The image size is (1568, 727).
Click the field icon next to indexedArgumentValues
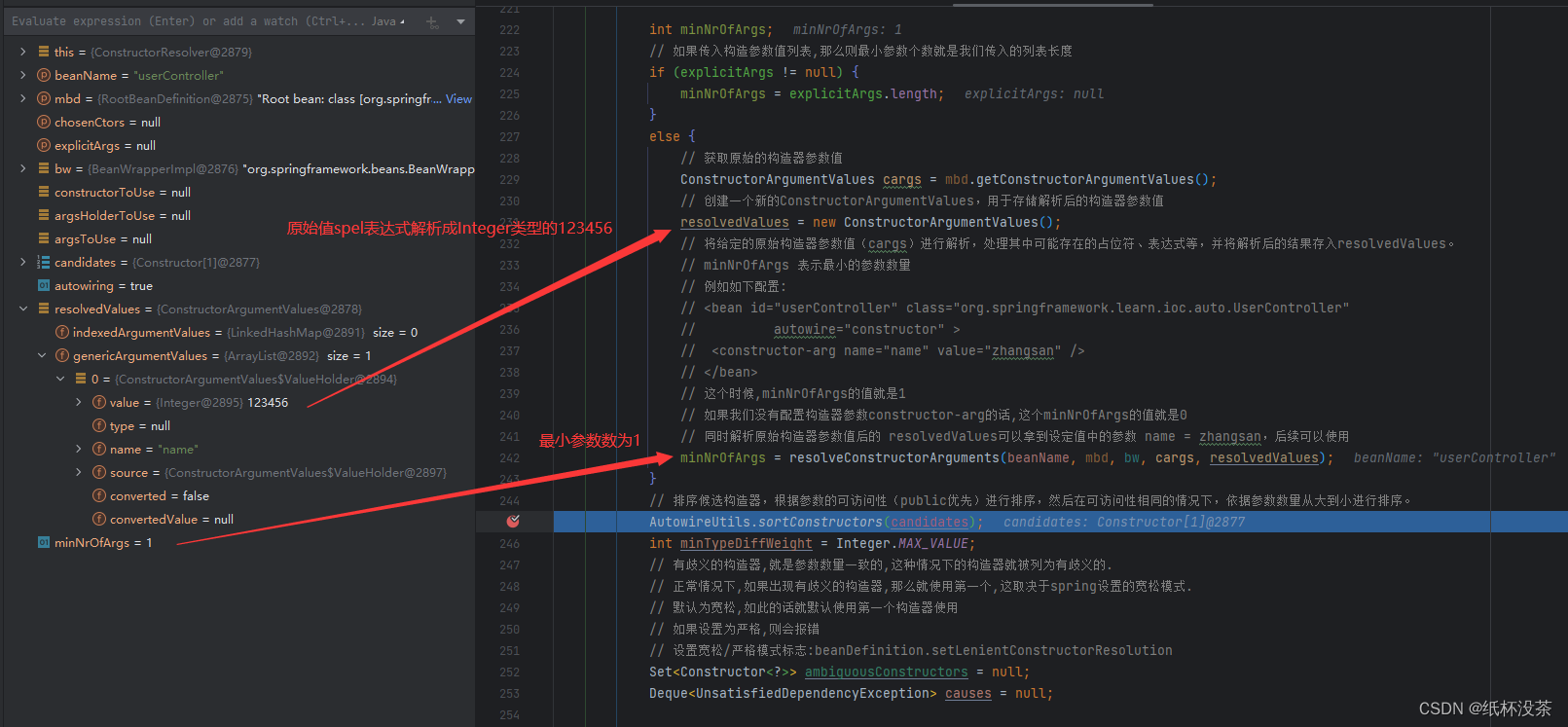pyautogui.click(x=62, y=332)
